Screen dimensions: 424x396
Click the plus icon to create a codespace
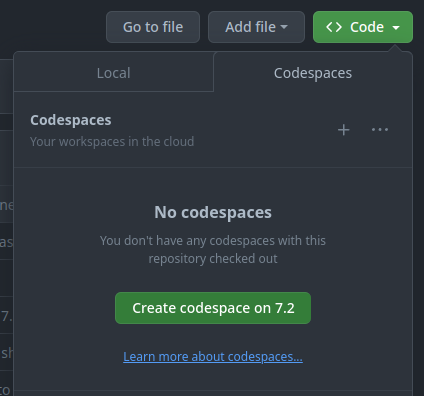[x=344, y=130]
